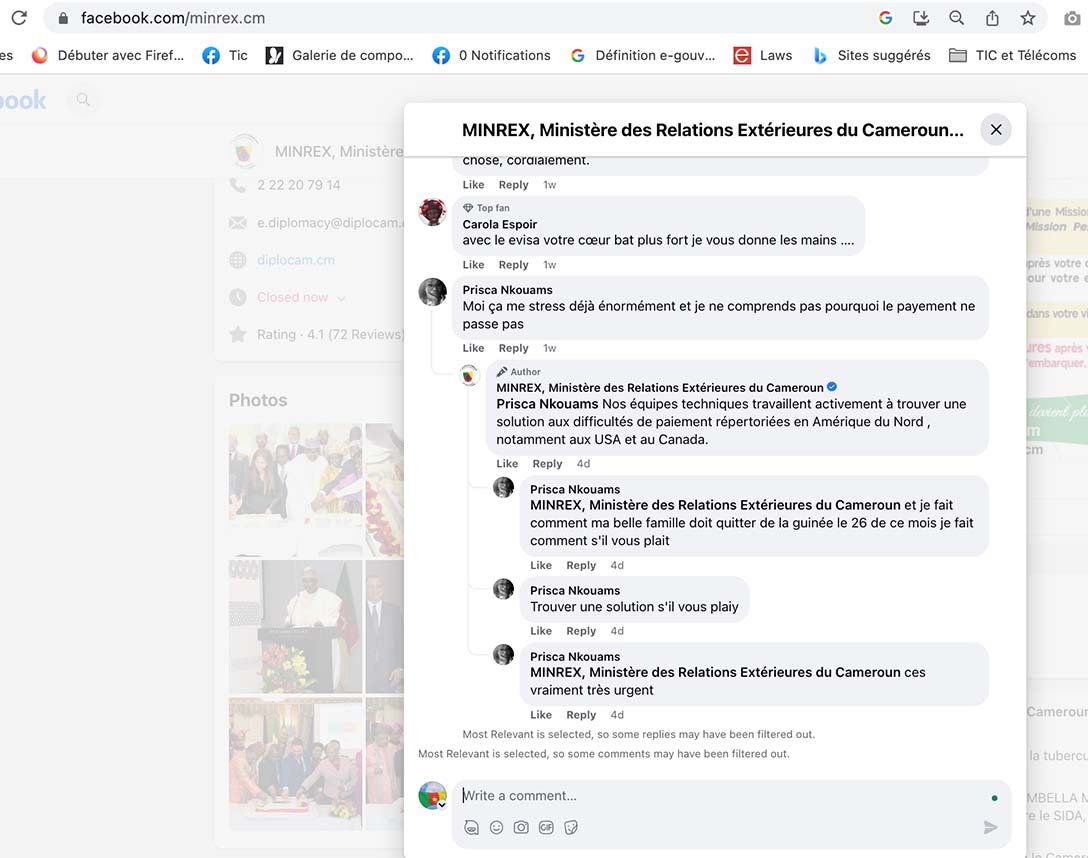Close the MINREX post dialog
1088x858 pixels.
click(x=995, y=129)
